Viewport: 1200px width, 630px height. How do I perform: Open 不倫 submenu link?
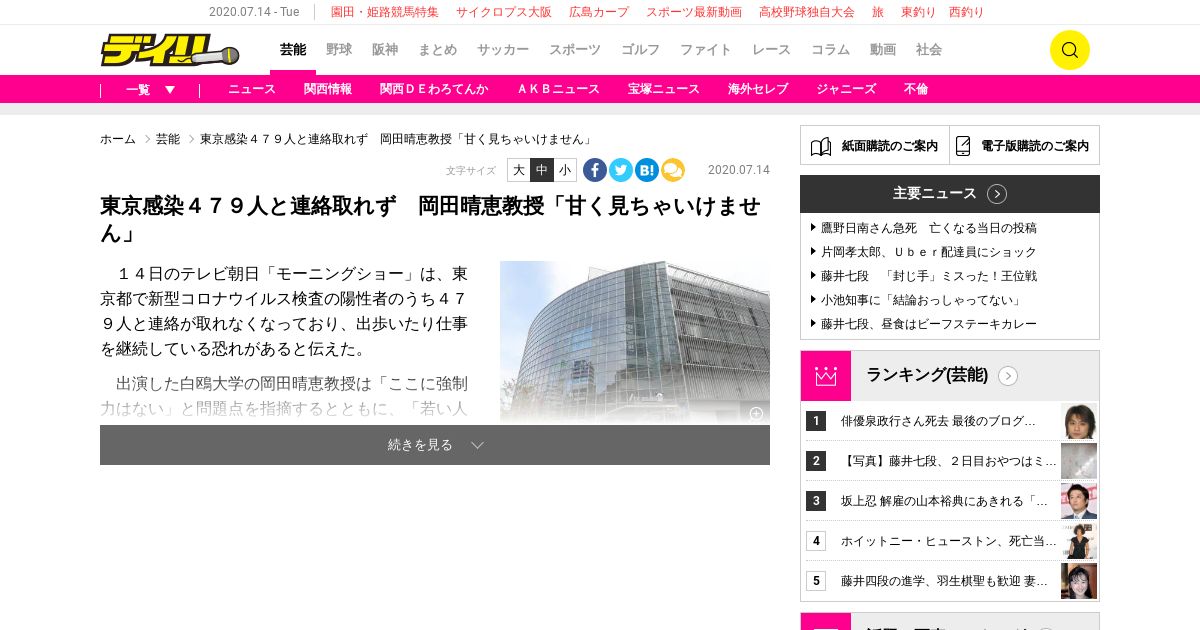click(x=916, y=89)
